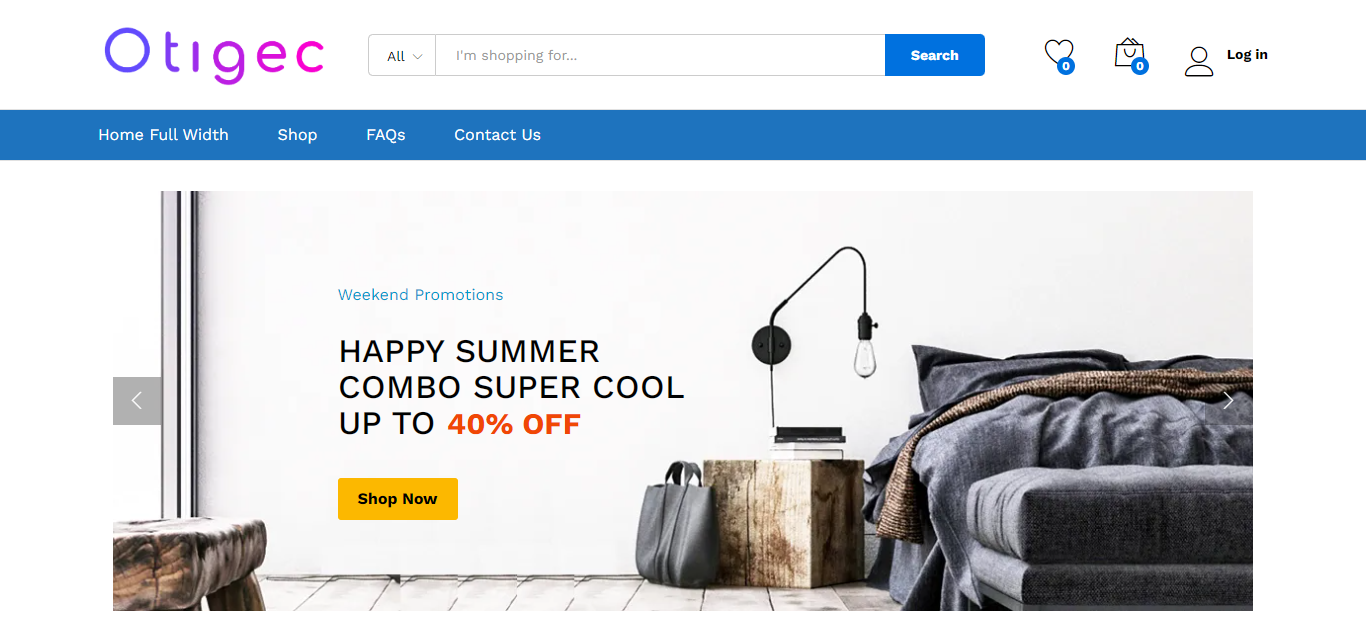
Task: Click the blue Search button
Action: click(x=935, y=55)
